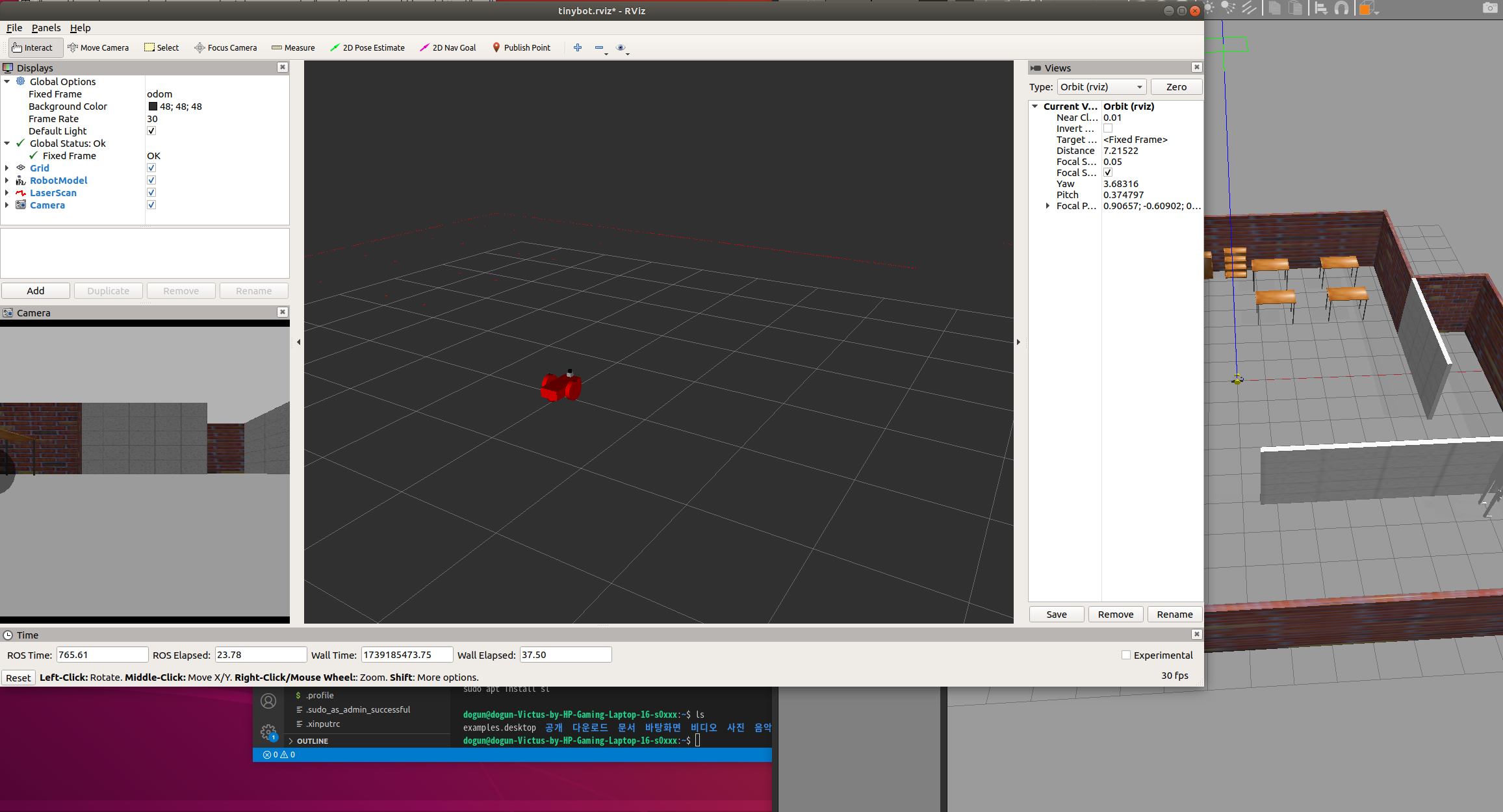Click the Add display button
Viewport: 1503px width, 812px height.
(x=36, y=291)
